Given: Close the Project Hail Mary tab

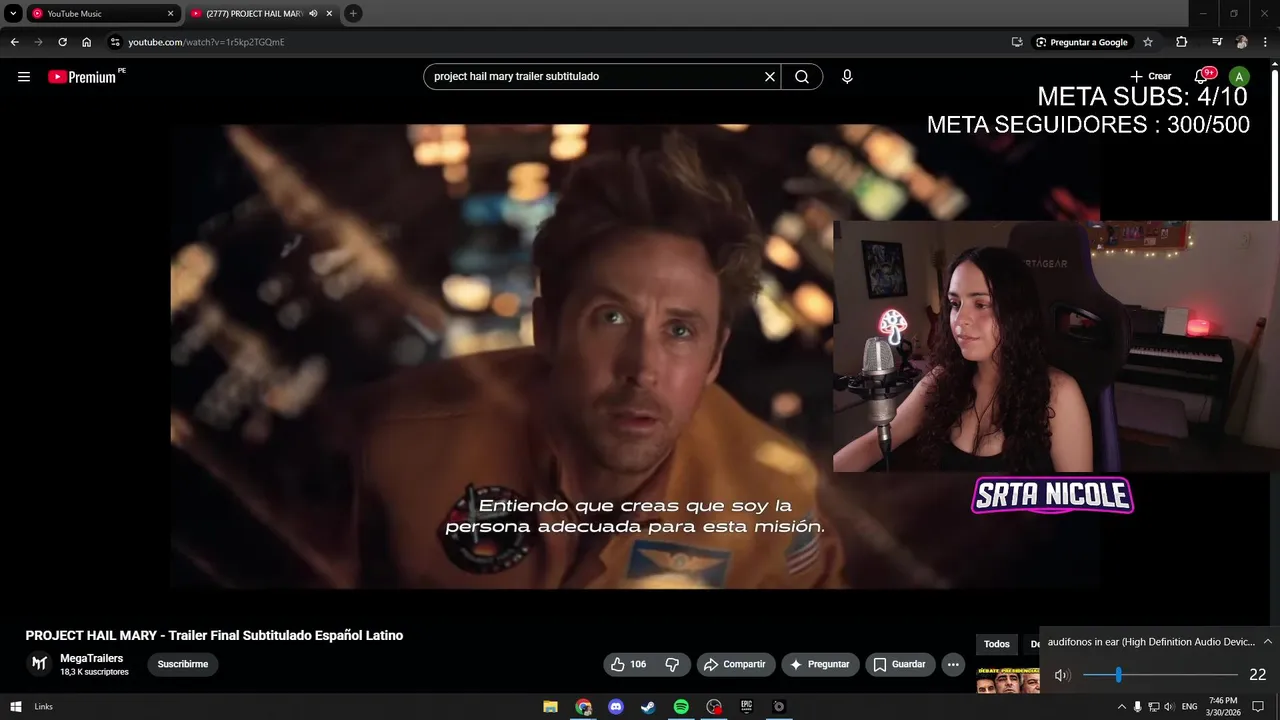Looking at the screenshot, I should tap(329, 14).
